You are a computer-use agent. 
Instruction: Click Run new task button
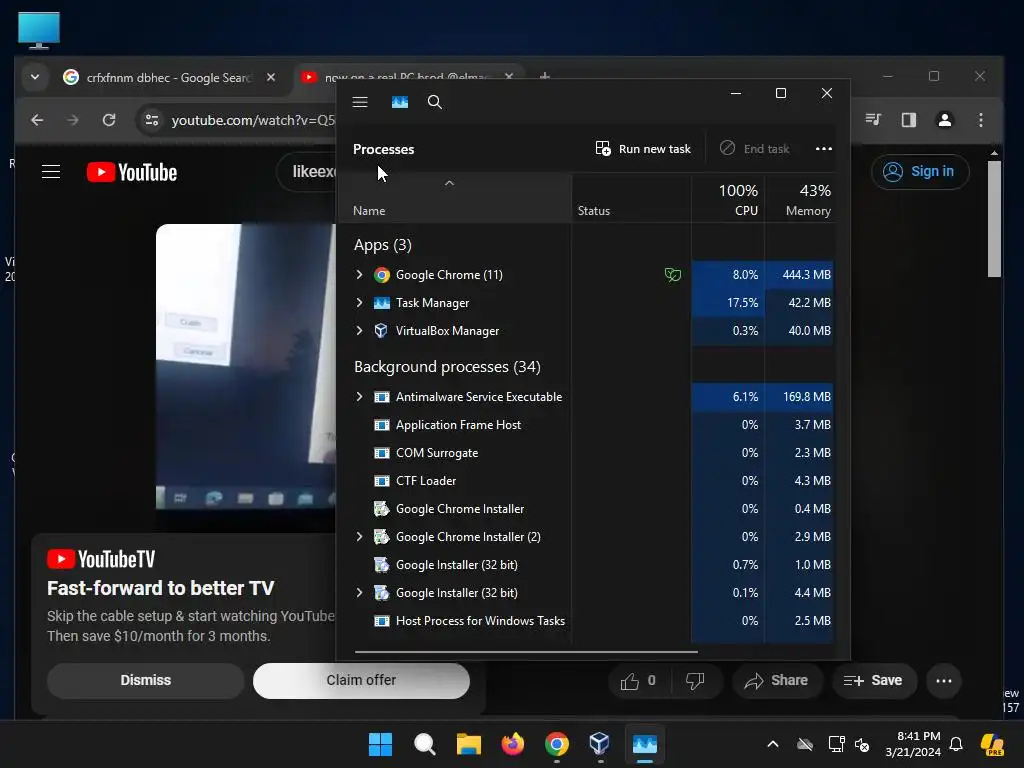click(x=643, y=149)
